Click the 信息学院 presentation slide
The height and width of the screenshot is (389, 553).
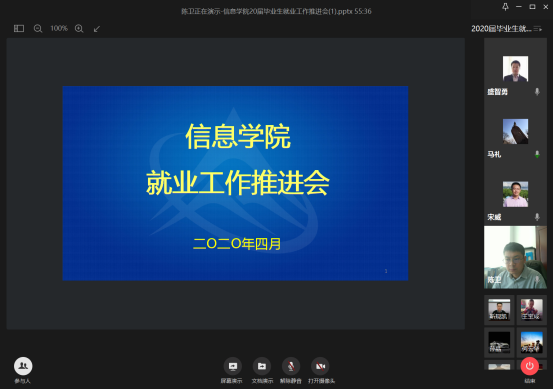point(235,183)
